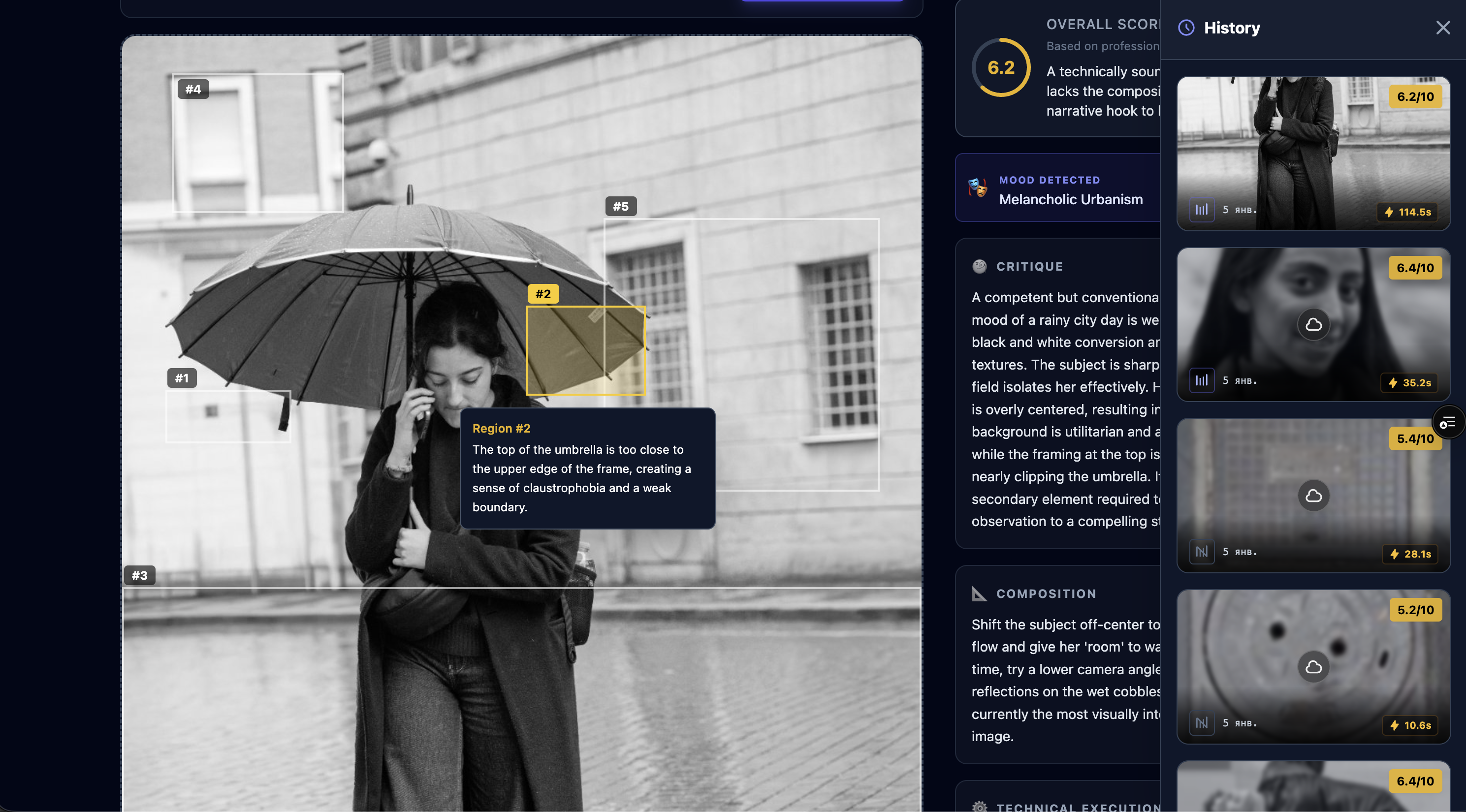
Task: Toggle the cloud icon on the 5.4/10 history item
Action: click(x=1313, y=496)
